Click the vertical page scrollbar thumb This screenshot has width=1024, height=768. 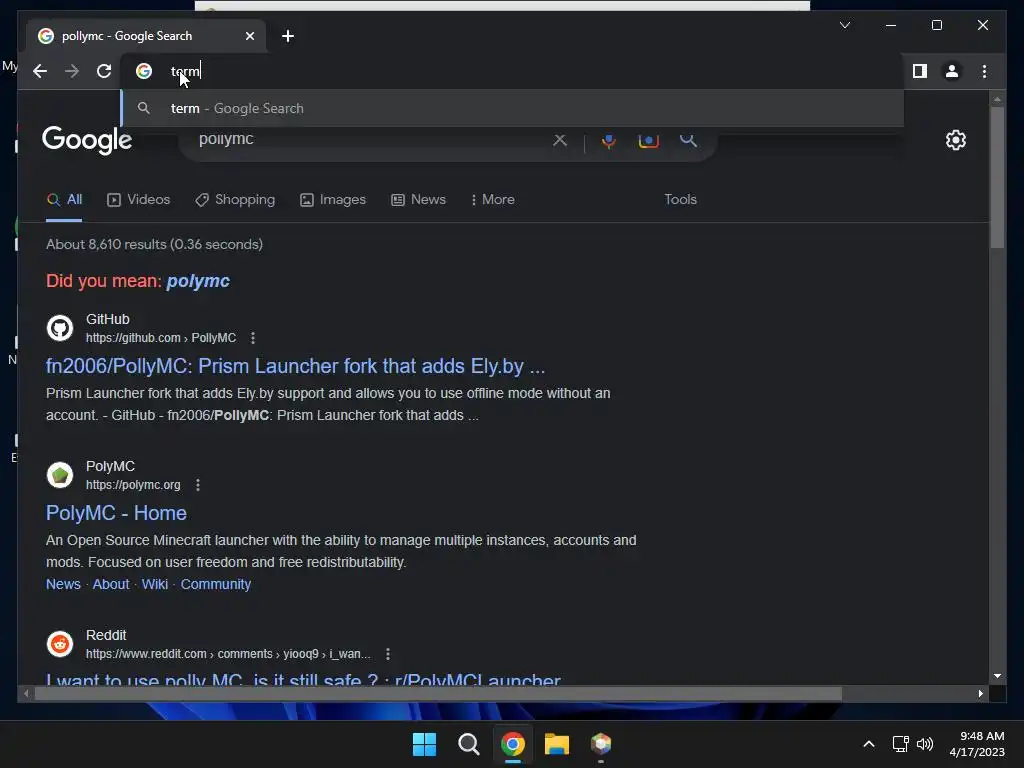(997, 176)
